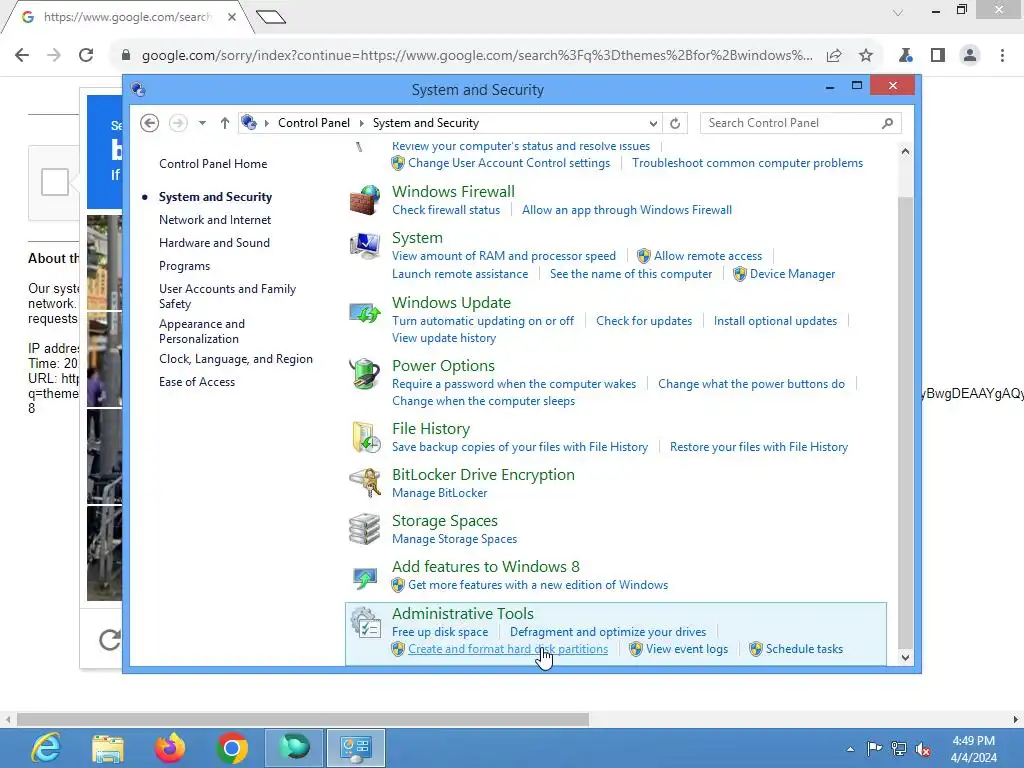Click the Chrome share page icon
Screen dimensions: 1024x768
click(834, 56)
